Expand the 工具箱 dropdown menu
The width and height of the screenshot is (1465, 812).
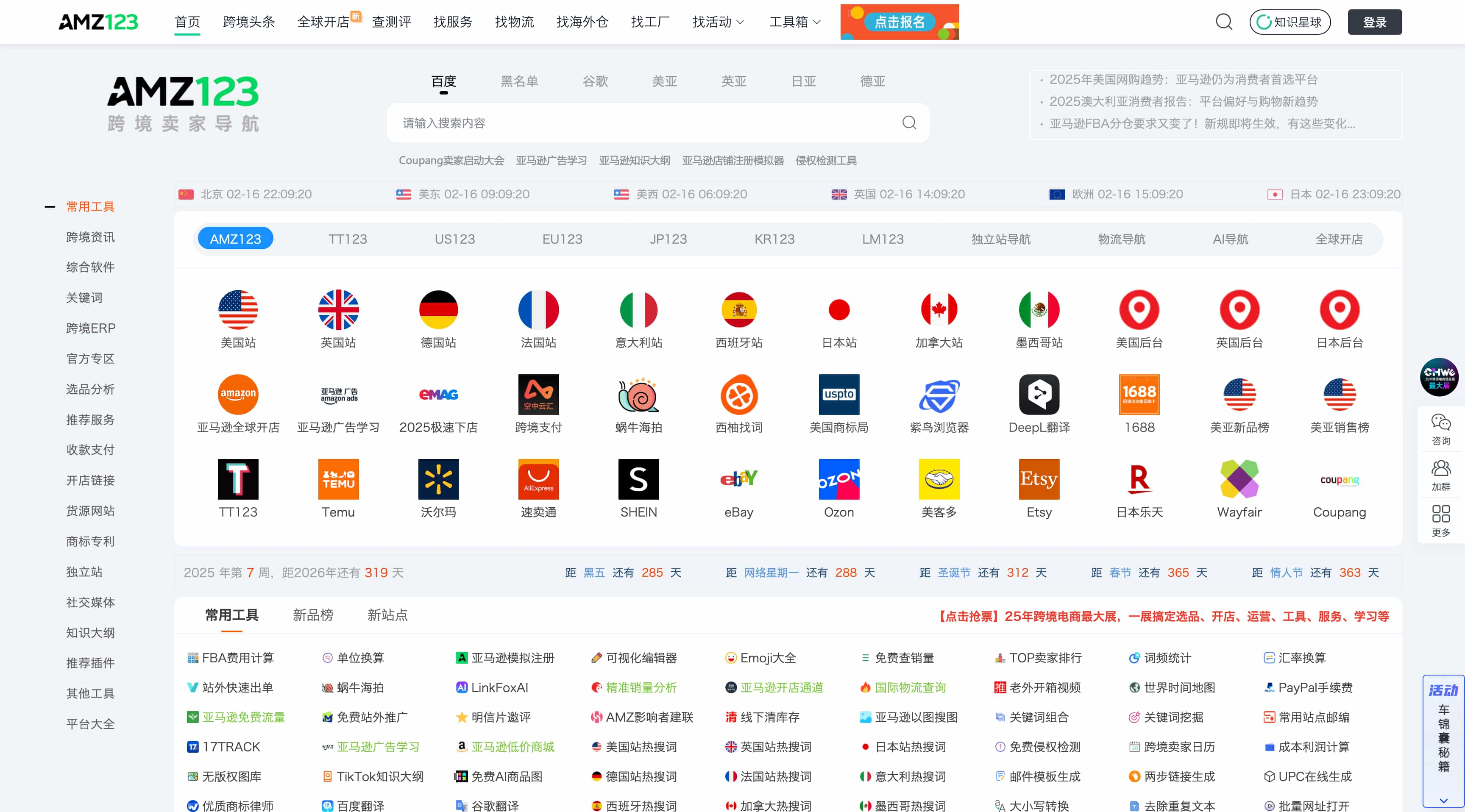pyautogui.click(x=794, y=22)
